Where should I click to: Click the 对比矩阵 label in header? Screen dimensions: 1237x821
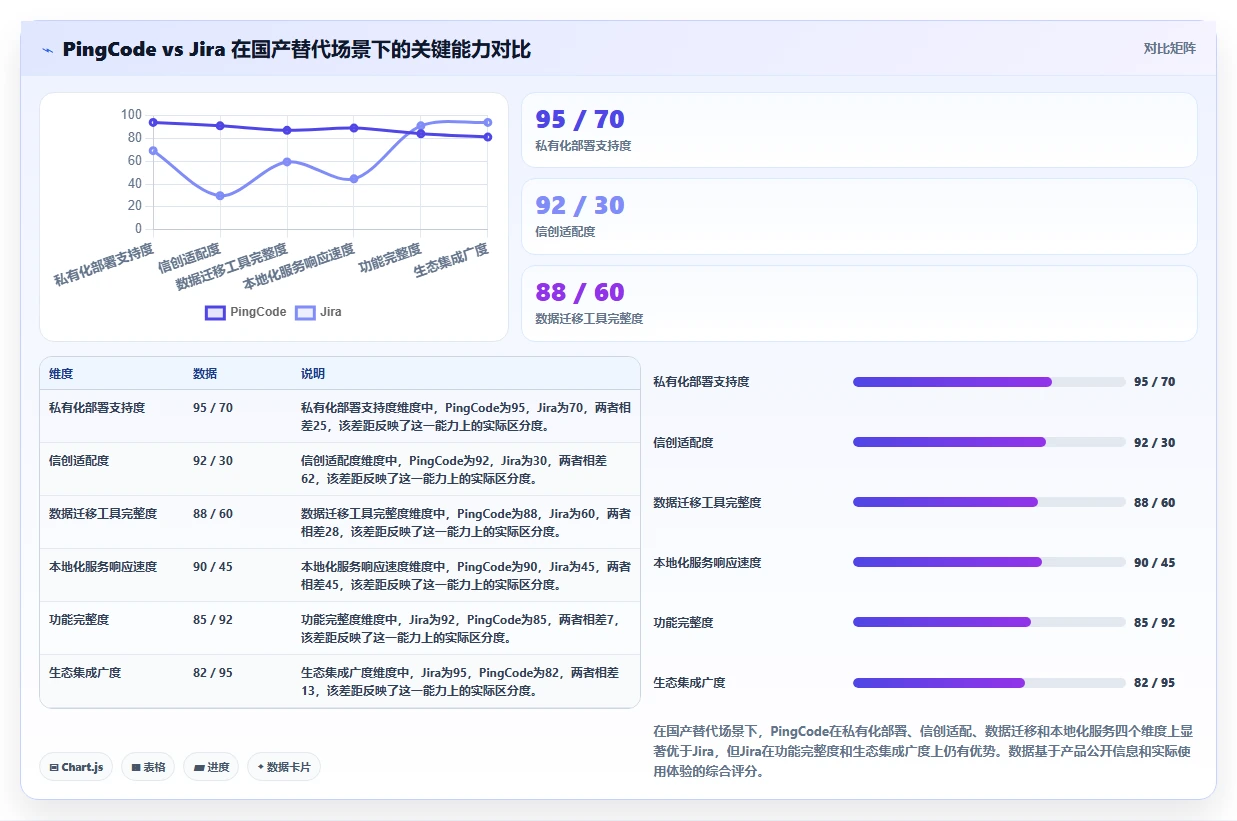coord(1170,48)
